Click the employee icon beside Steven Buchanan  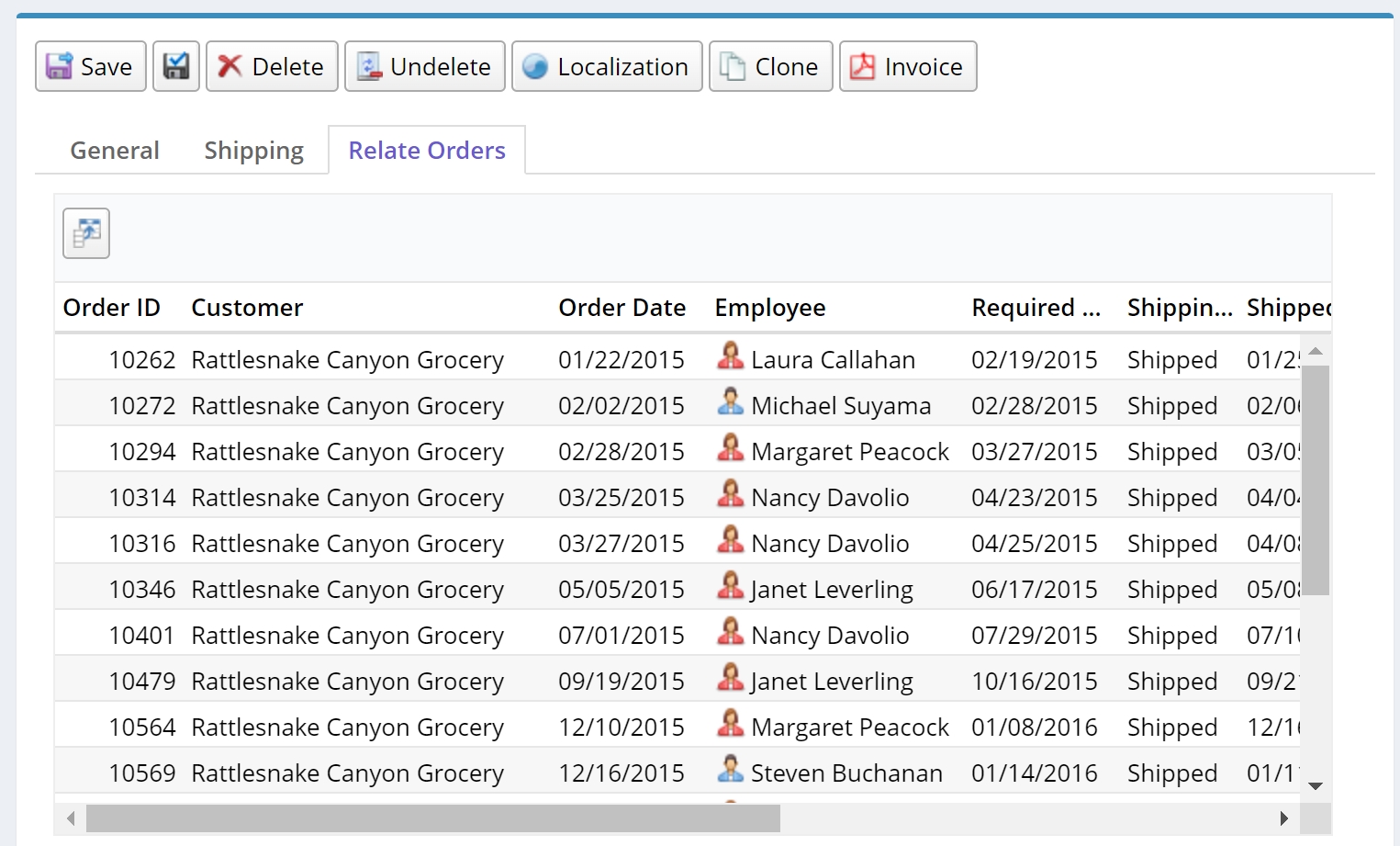point(730,772)
